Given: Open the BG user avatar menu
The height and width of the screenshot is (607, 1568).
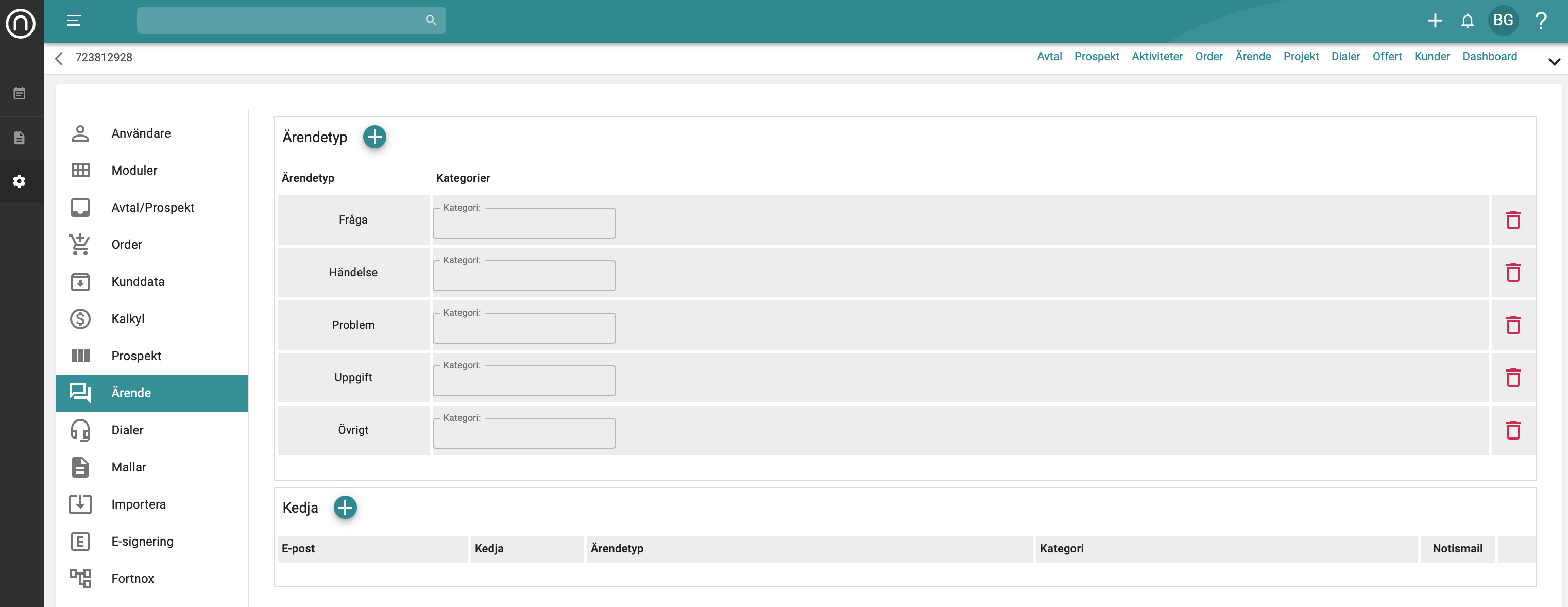Looking at the screenshot, I should [x=1504, y=20].
